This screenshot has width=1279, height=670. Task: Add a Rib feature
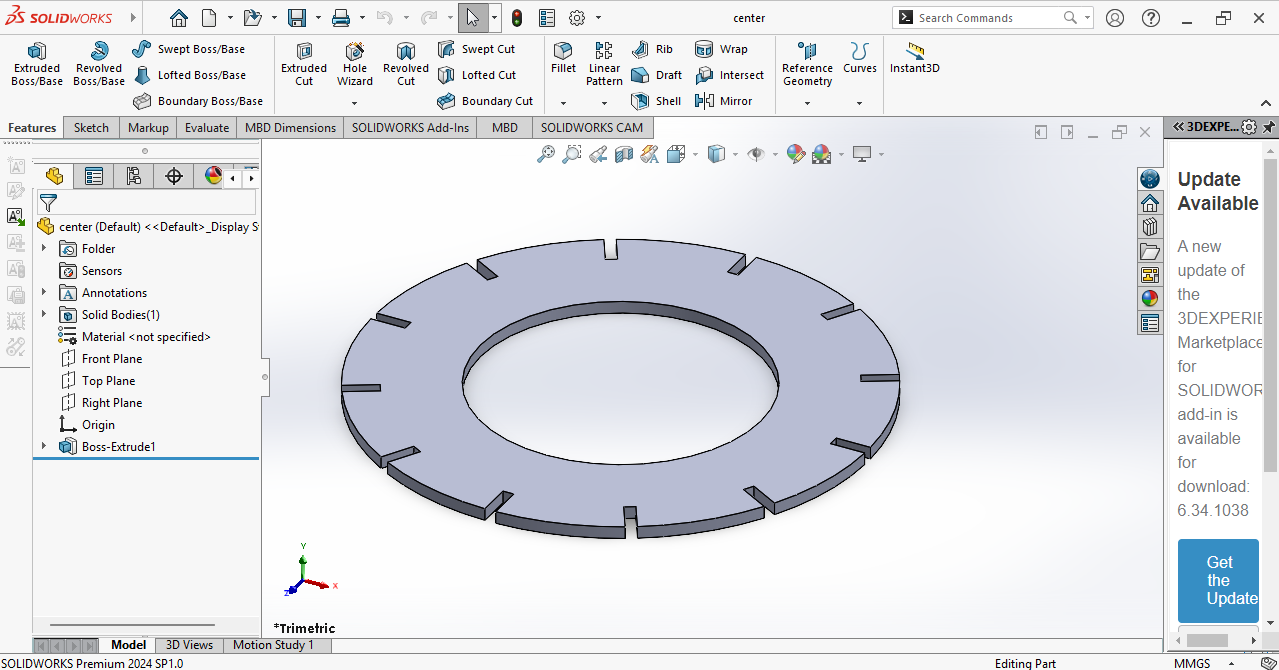click(652, 49)
